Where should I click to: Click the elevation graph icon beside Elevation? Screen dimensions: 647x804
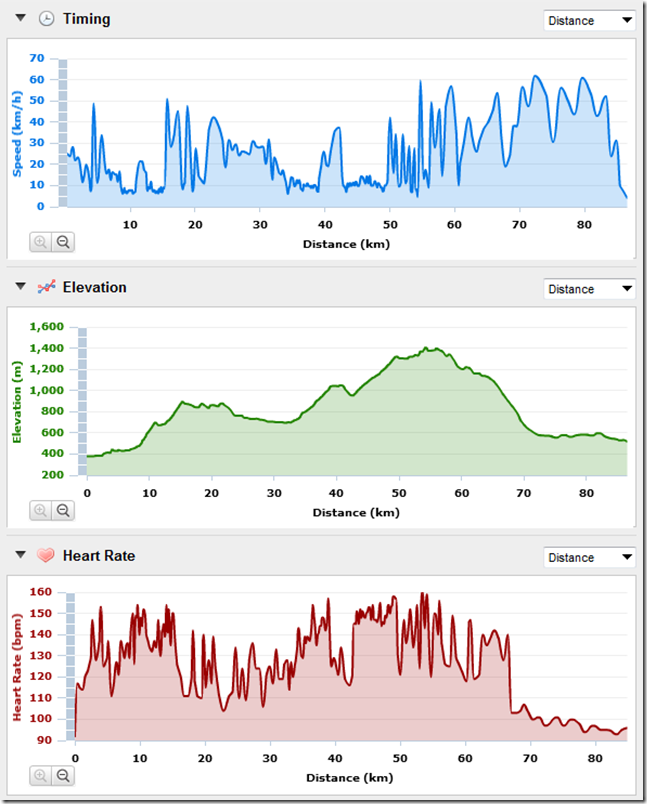[47, 287]
